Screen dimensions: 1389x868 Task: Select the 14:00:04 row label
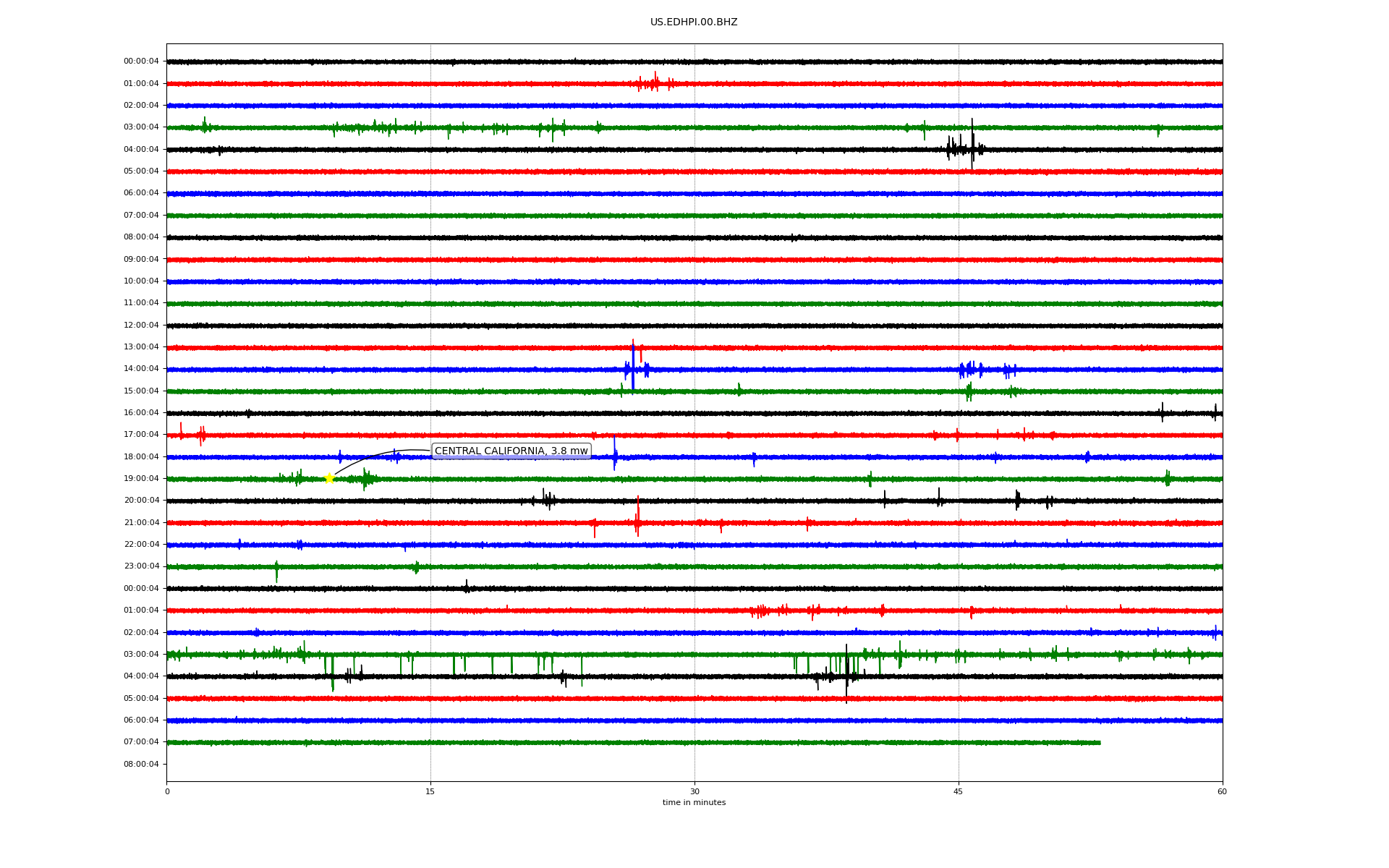[x=141, y=369]
